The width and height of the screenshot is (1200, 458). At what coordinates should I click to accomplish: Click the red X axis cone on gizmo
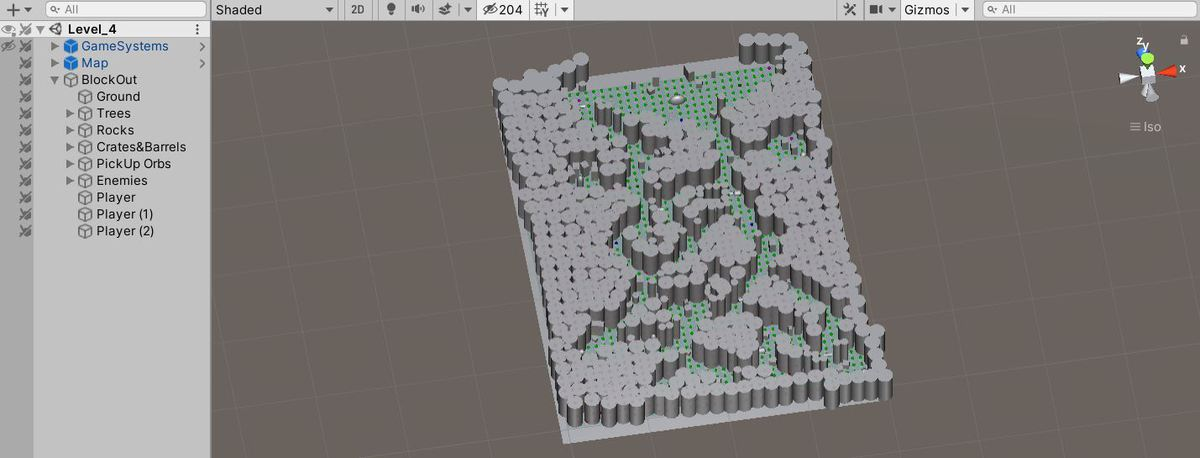(1167, 70)
